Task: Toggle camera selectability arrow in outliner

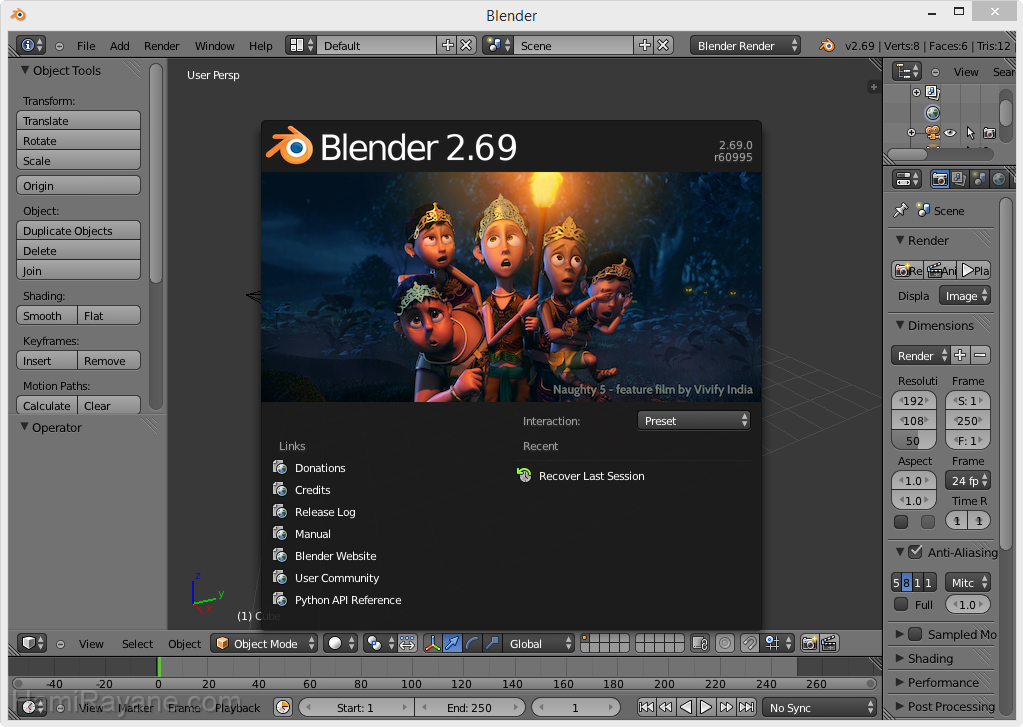Action: pos(970,133)
